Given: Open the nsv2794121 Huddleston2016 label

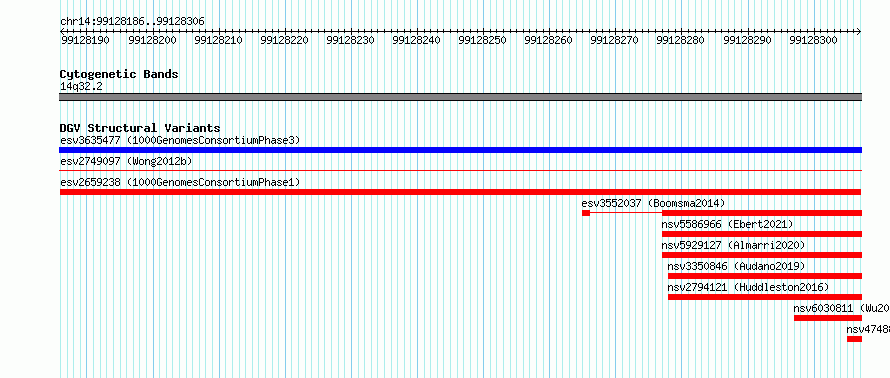Looking at the screenshot, I should coord(748,287).
